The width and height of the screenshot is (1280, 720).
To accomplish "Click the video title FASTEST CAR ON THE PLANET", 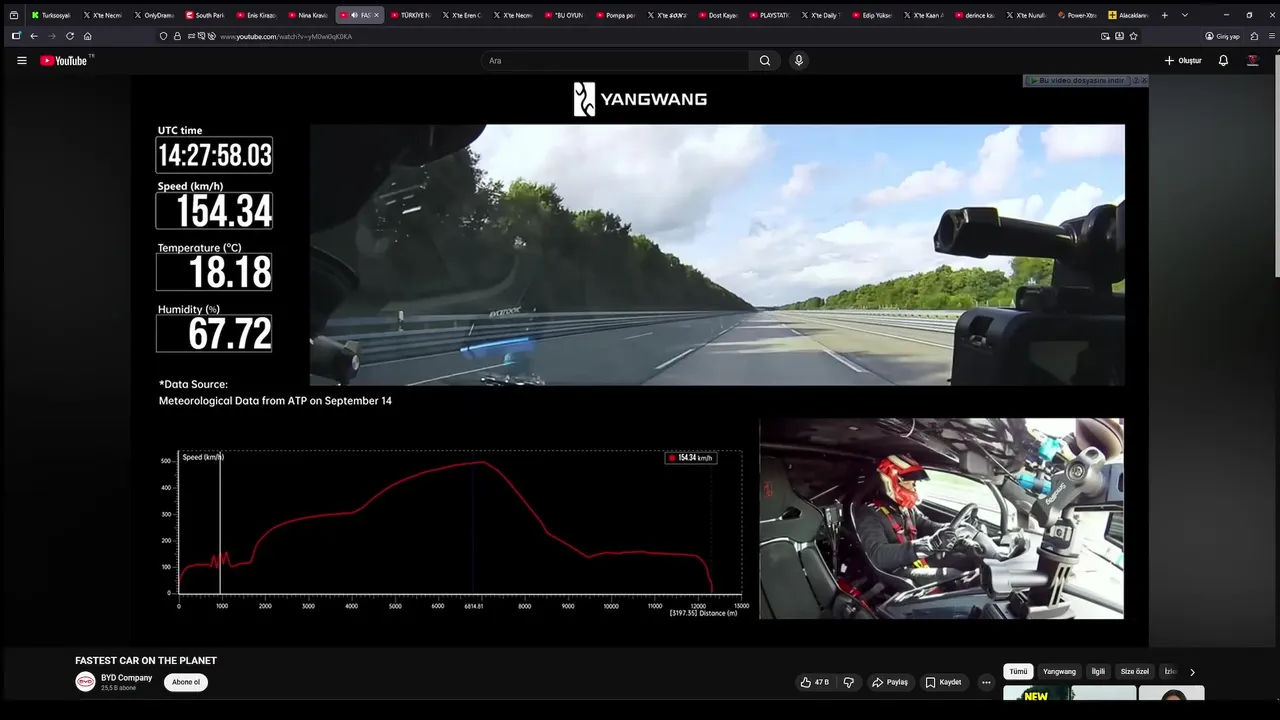I will (x=146, y=661).
